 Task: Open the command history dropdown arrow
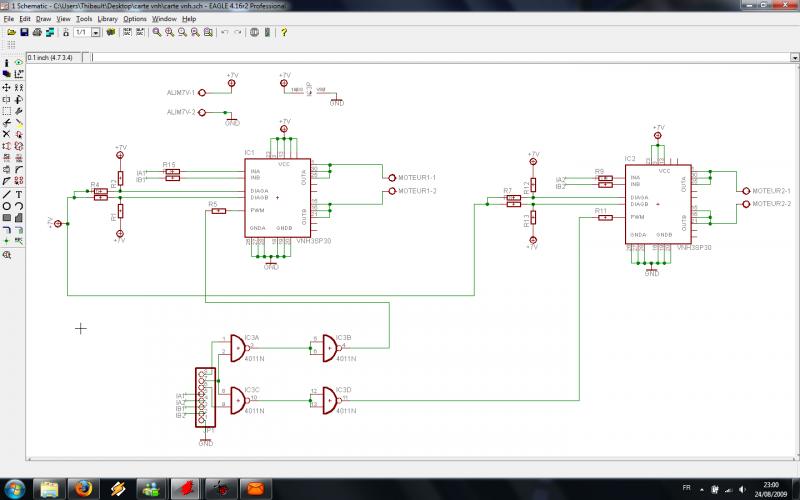coord(795,58)
